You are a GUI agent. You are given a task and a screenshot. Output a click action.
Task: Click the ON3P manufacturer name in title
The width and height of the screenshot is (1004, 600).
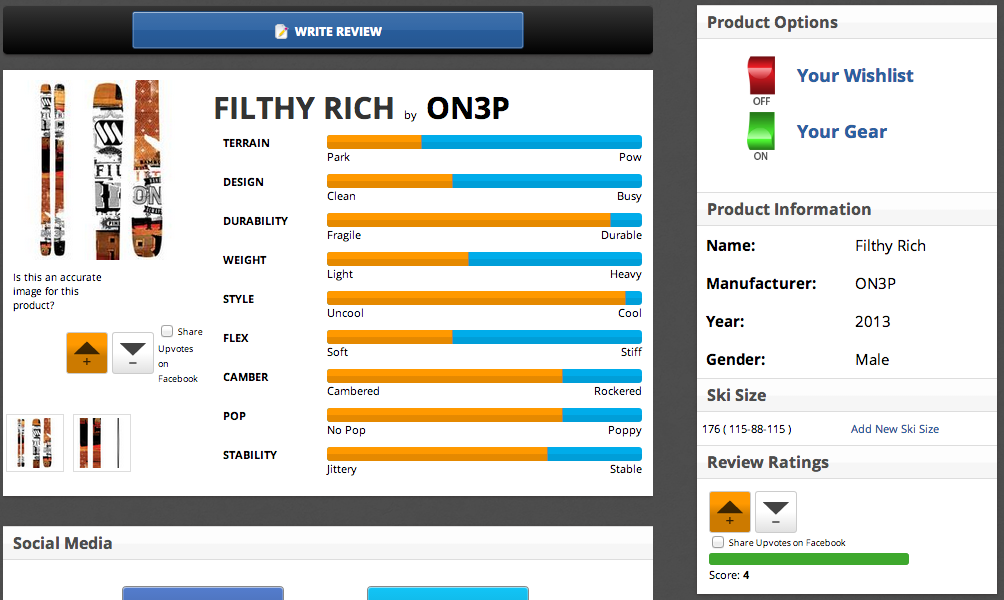[x=467, y=108]
